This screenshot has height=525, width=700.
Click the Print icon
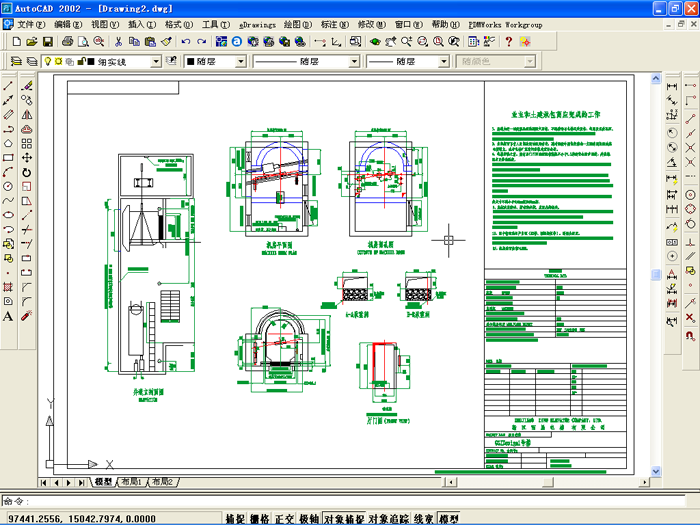(67, 42)
